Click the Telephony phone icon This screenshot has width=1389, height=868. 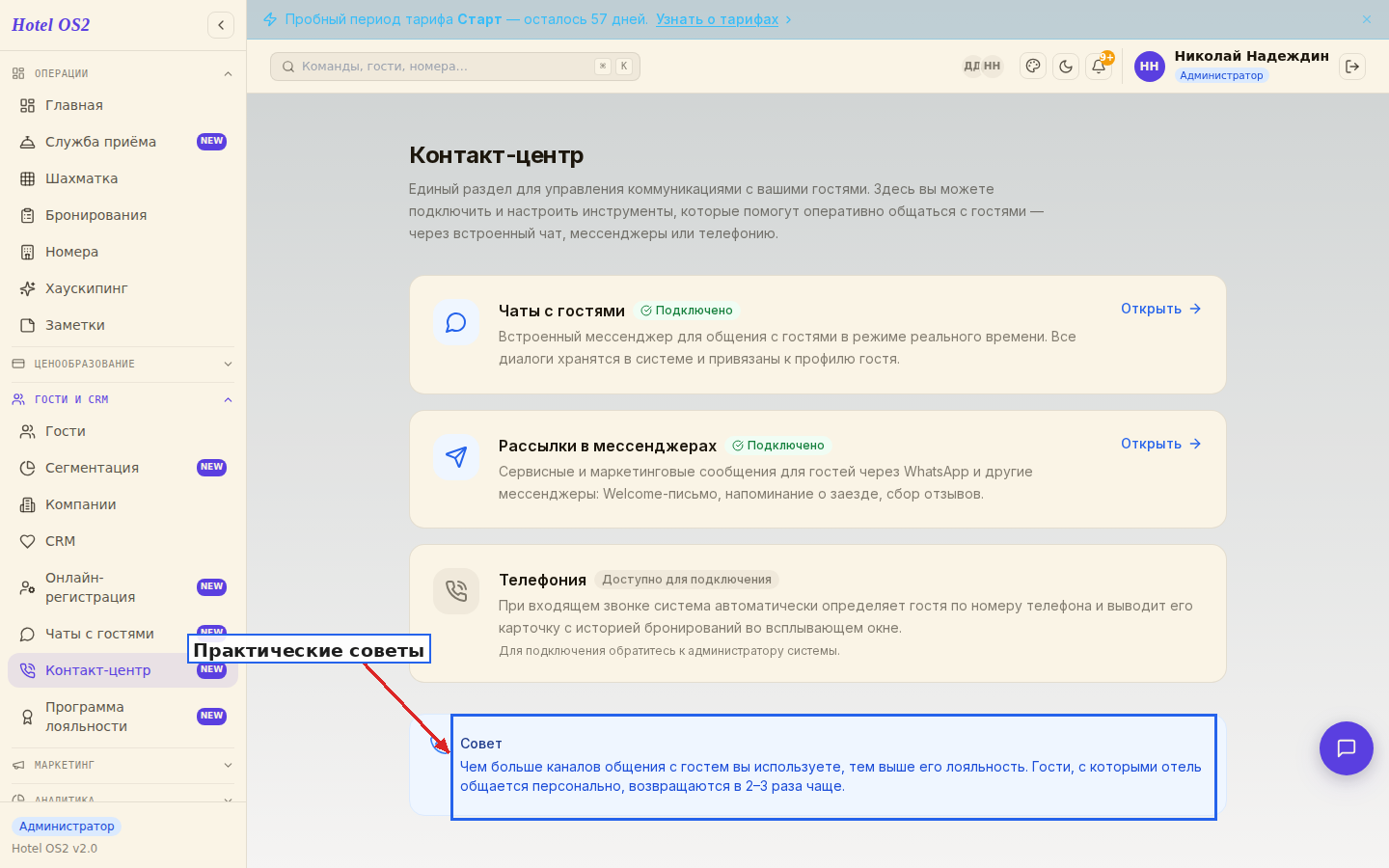coord(456,591)
